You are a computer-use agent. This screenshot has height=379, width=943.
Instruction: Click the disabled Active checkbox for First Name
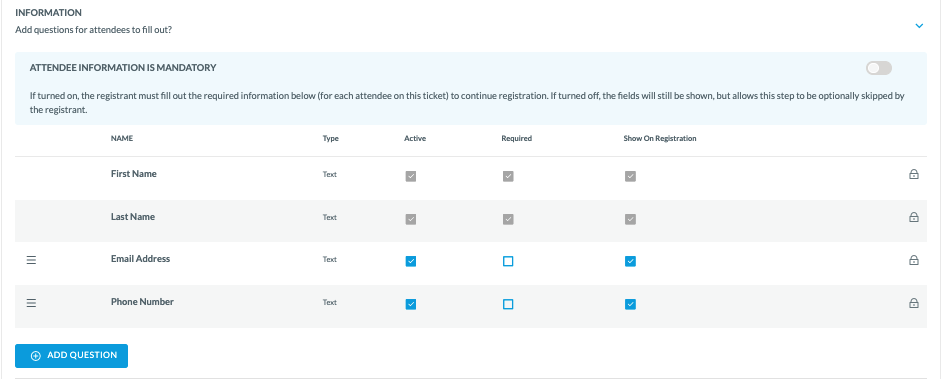point(411,176)
